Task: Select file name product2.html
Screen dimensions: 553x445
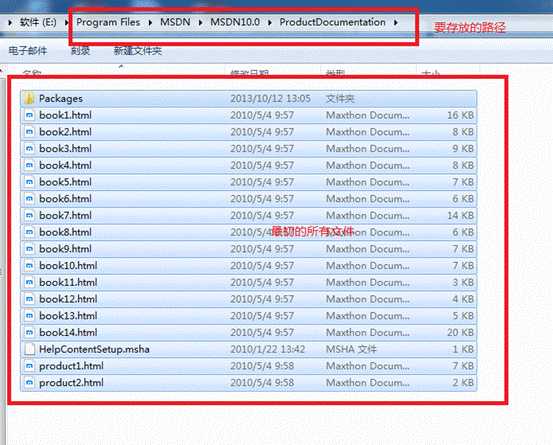Action: (71, 383)
